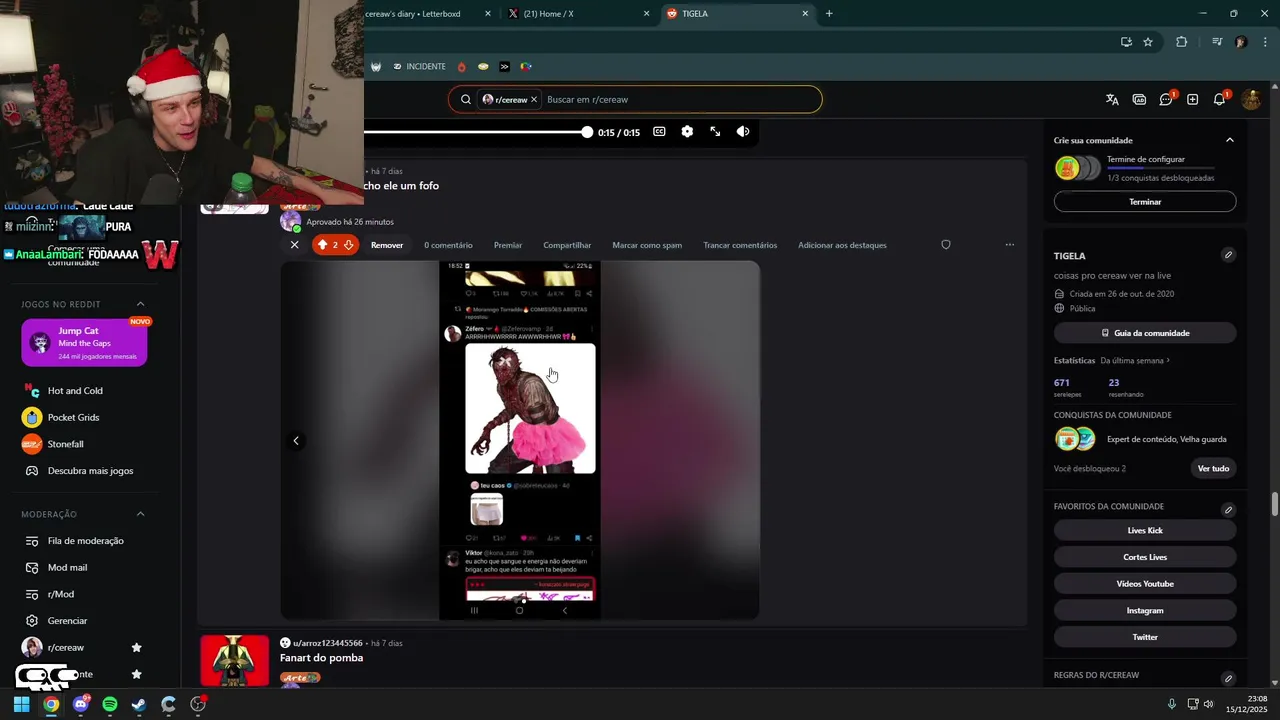This screenshot has height=720, width=1280.
Task: Open a new browser tab
Action: (829, 14)
